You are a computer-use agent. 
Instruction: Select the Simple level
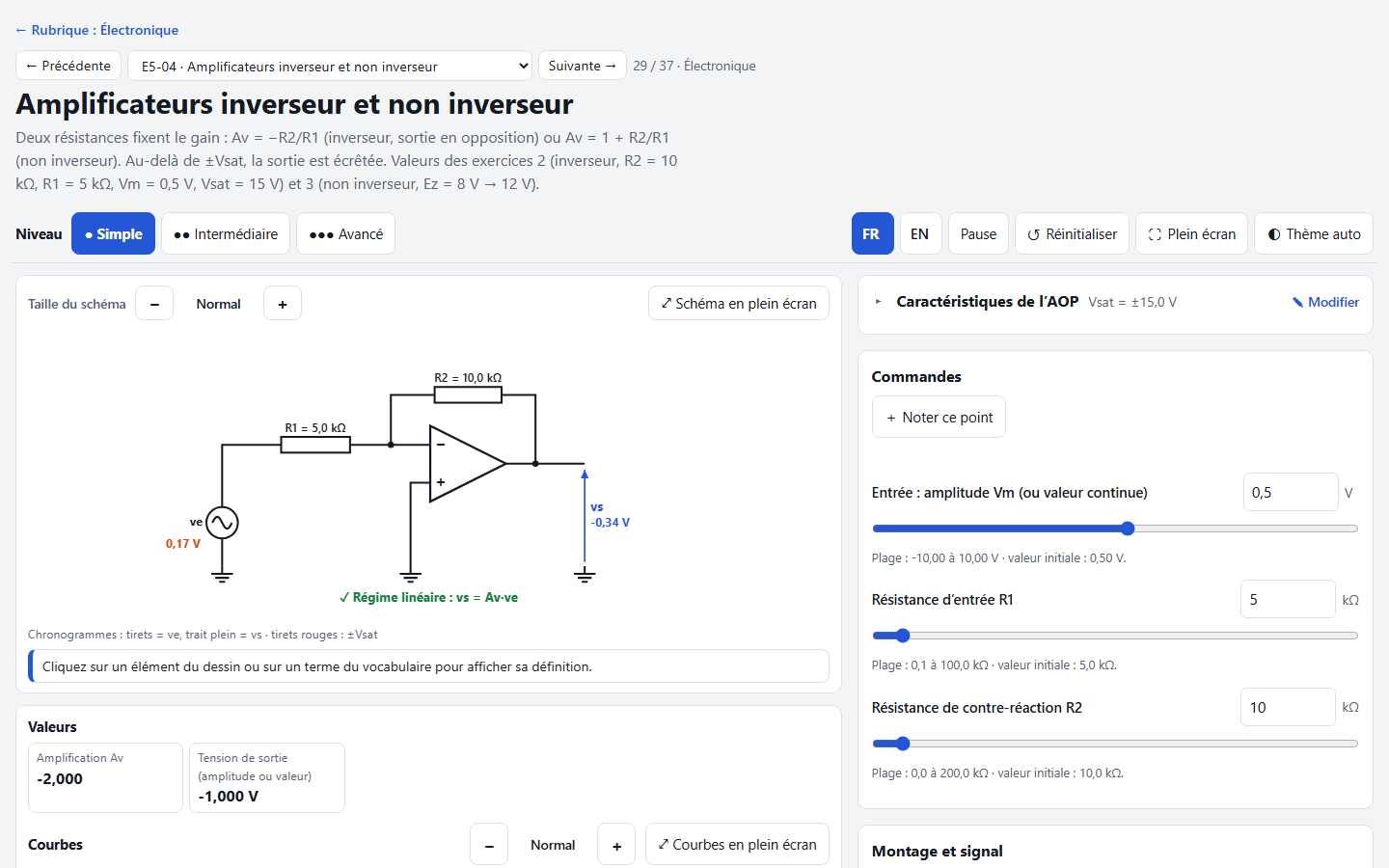coord(113,233)
